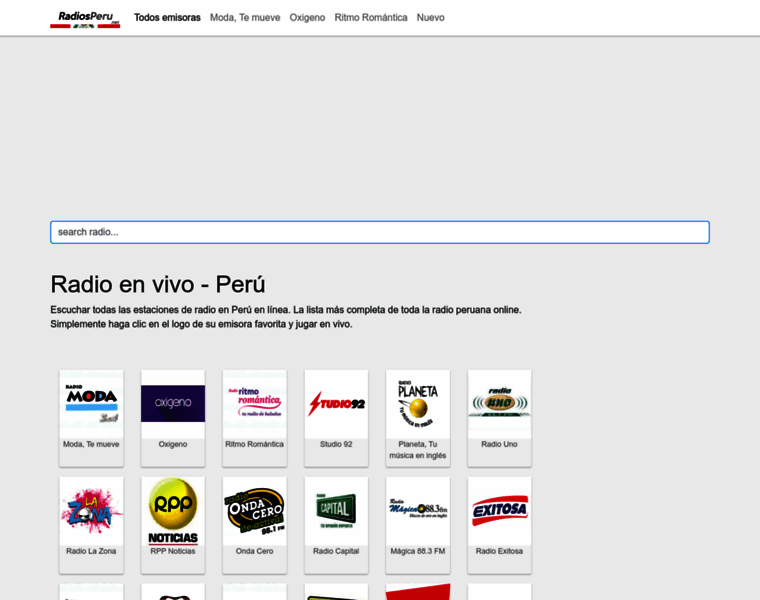
Task: Play Radio Moda station logo
Action: click(x=91, y=404)
